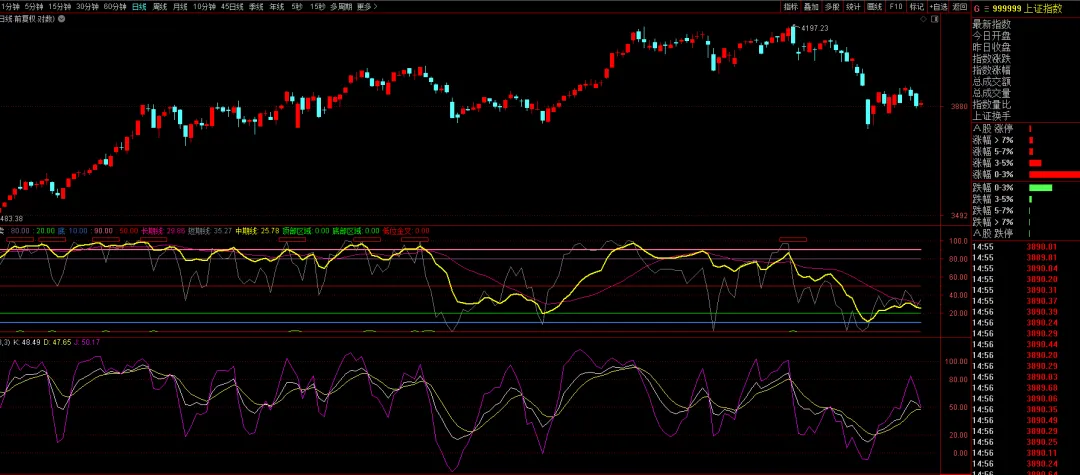Toggle the side panel layout icon
The height and width of the screenshot is (475, 1080).
(934, 20)
